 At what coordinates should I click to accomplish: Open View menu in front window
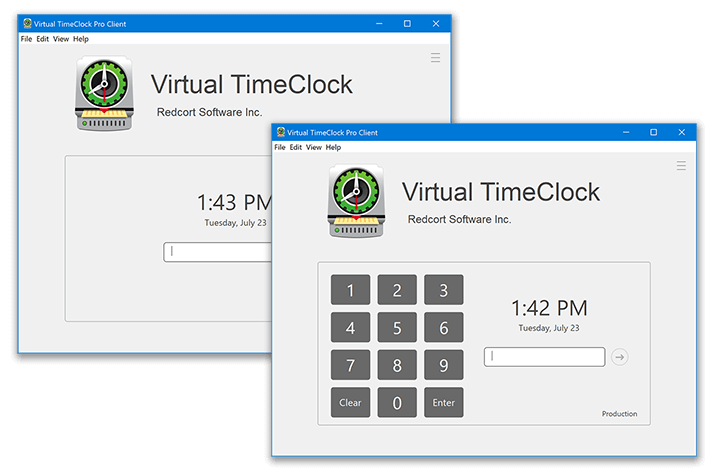point(314,147)
